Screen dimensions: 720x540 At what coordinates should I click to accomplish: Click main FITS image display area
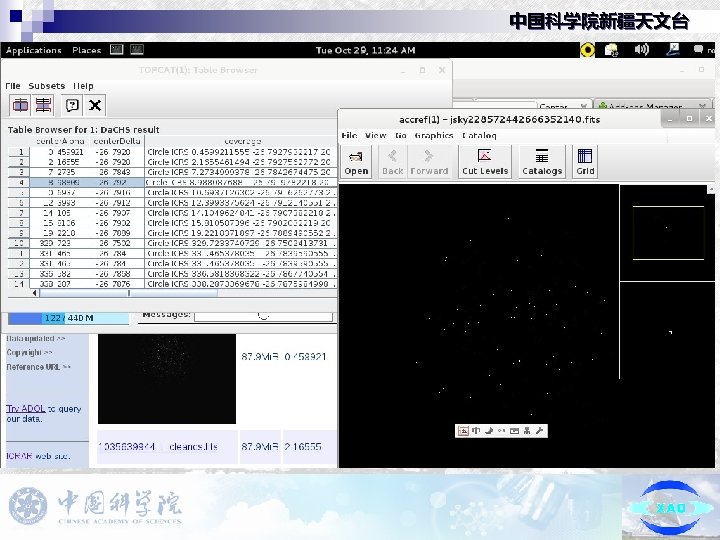tap(478, 326)
